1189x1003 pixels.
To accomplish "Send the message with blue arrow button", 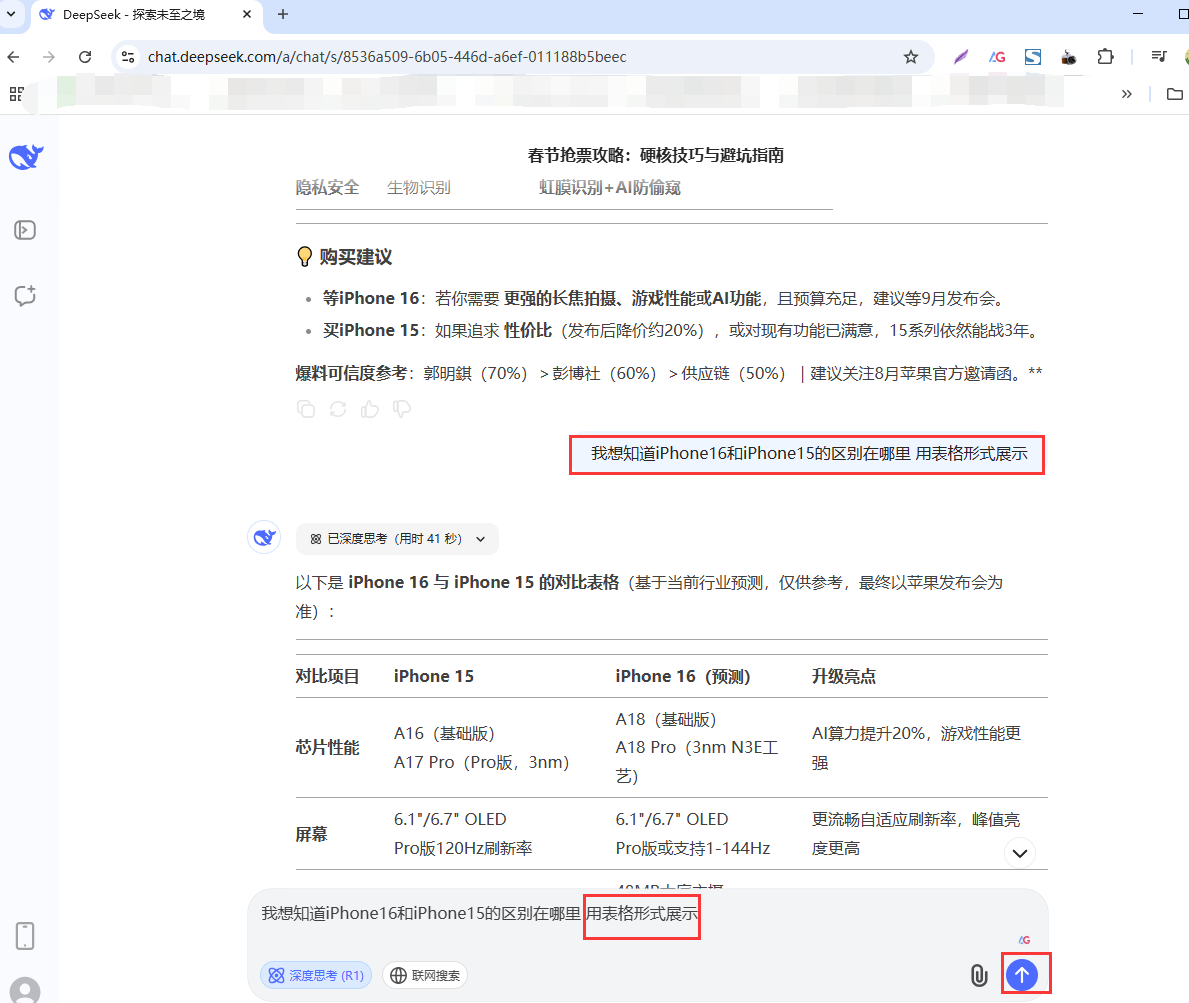I will [1022, 975].
